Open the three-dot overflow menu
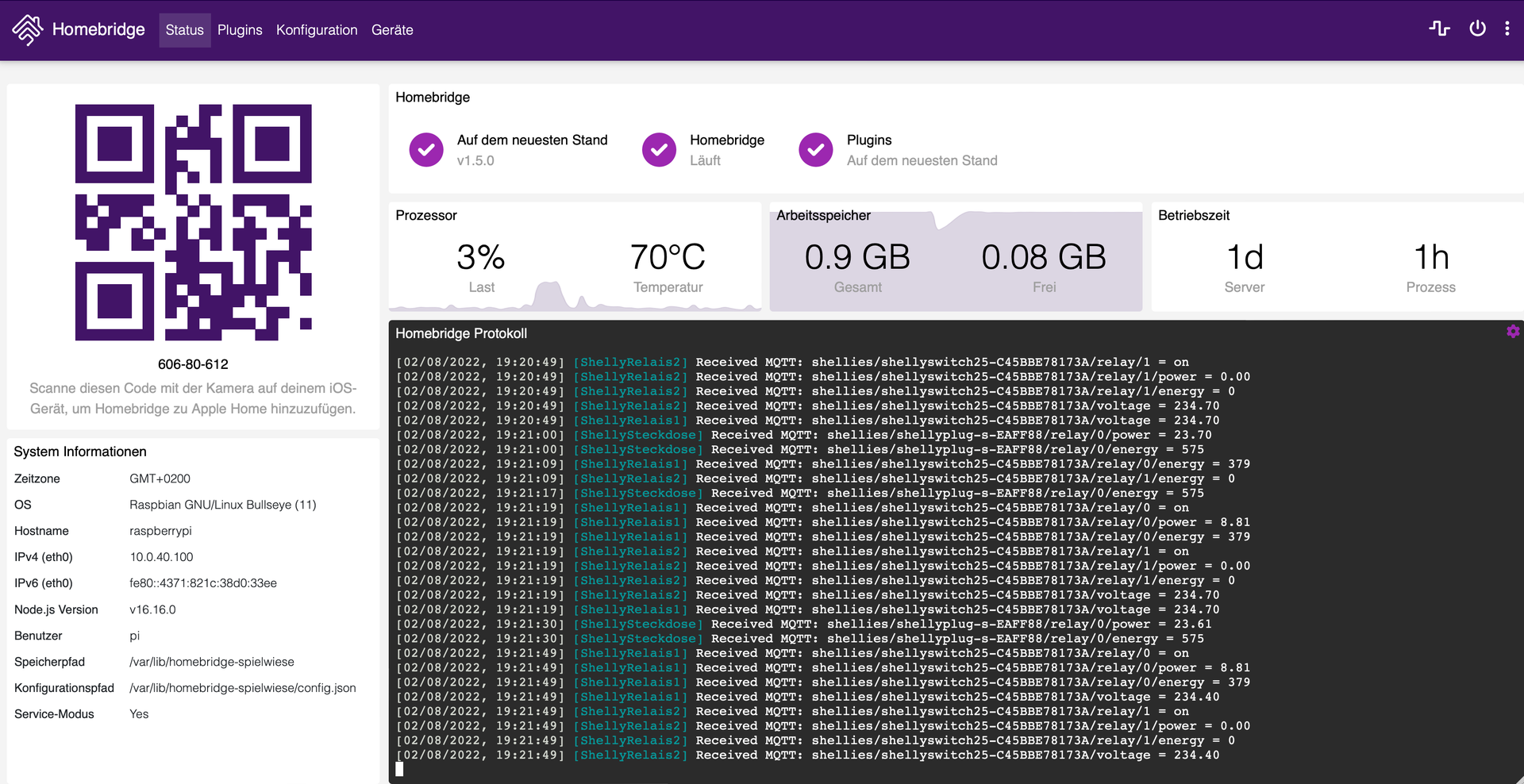The width and height of the screenshot is (1524, 784). point(1507,29)
